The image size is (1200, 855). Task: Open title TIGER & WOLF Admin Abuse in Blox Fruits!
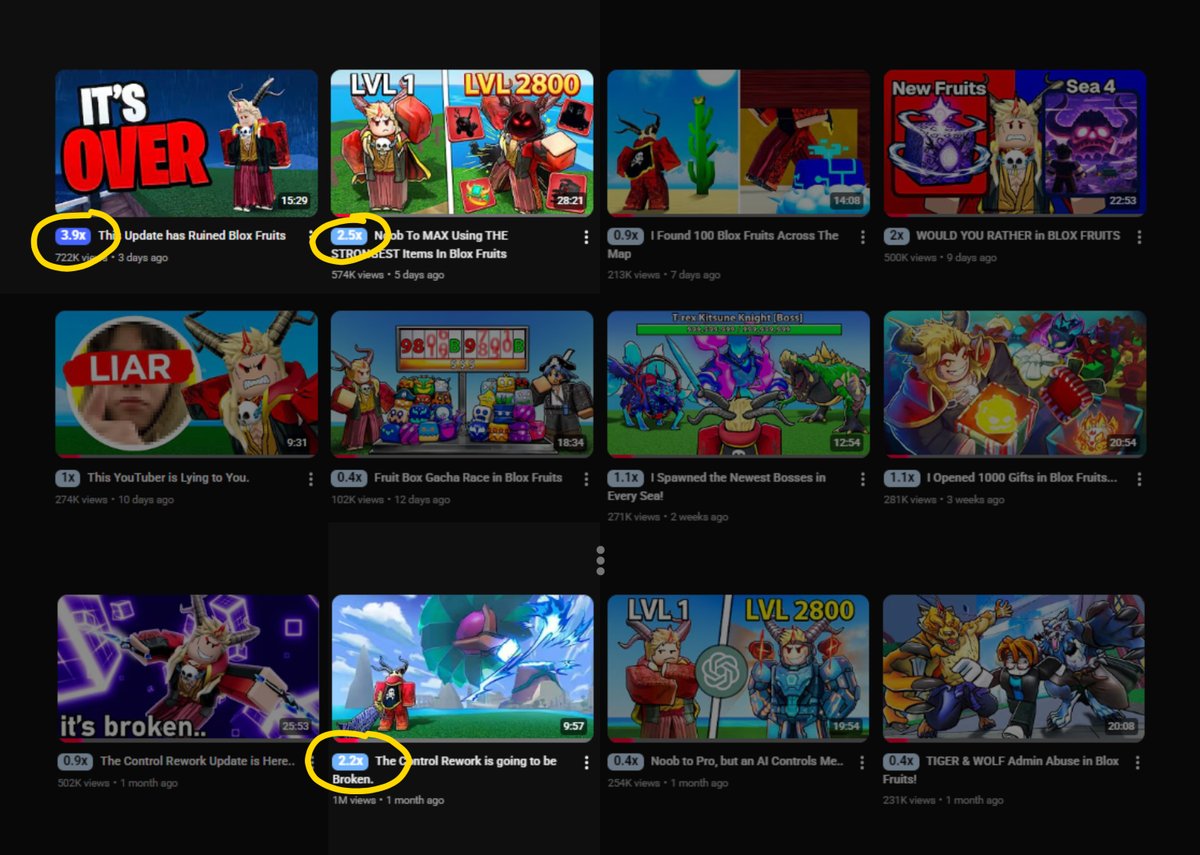point(1002,770)
